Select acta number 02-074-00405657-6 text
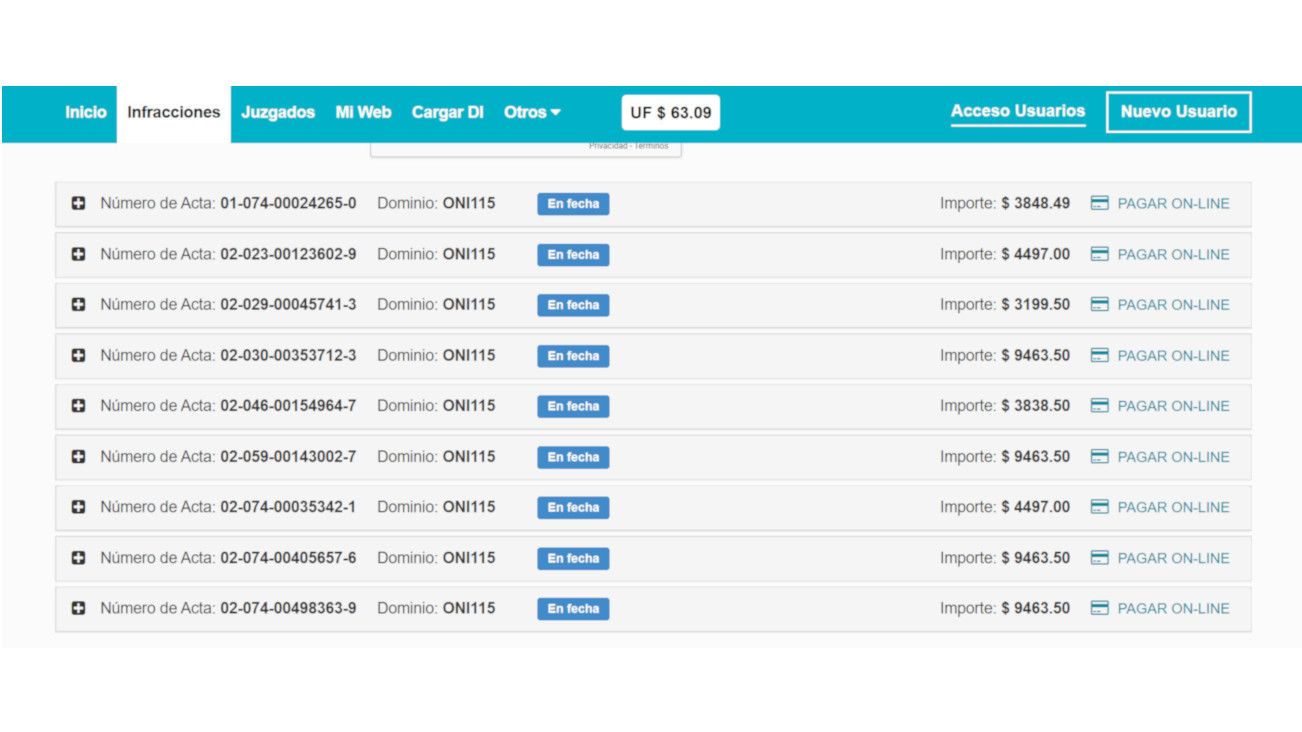 (288, 557)
